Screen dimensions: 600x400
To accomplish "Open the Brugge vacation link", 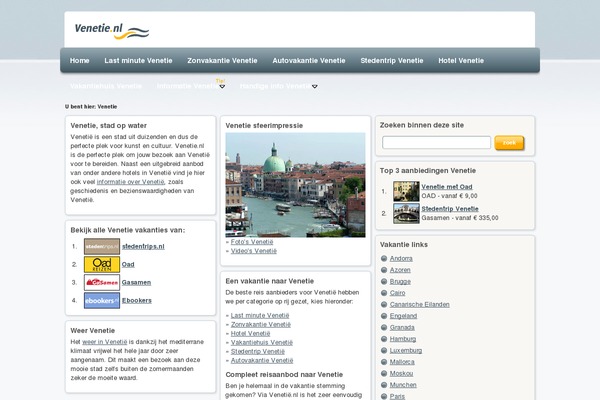I will click(x=400, y=282).
